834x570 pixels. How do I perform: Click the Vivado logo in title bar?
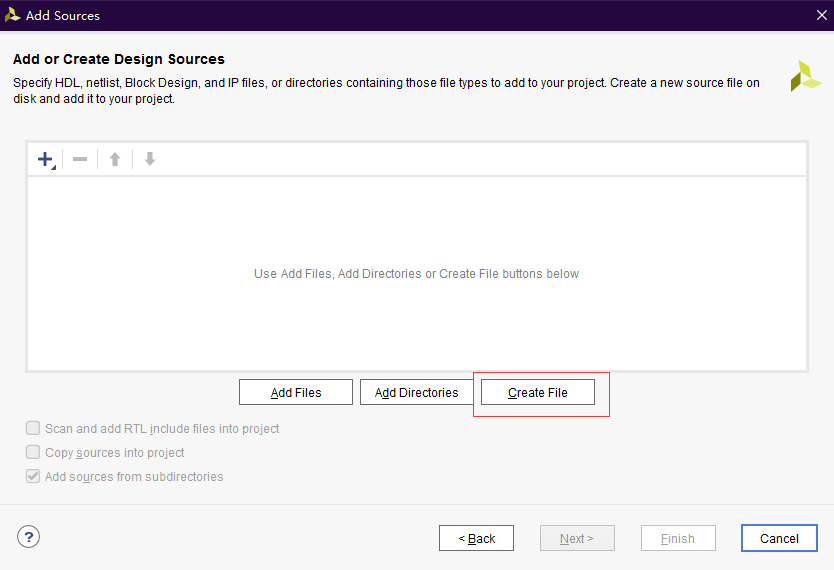click(12, 15)
